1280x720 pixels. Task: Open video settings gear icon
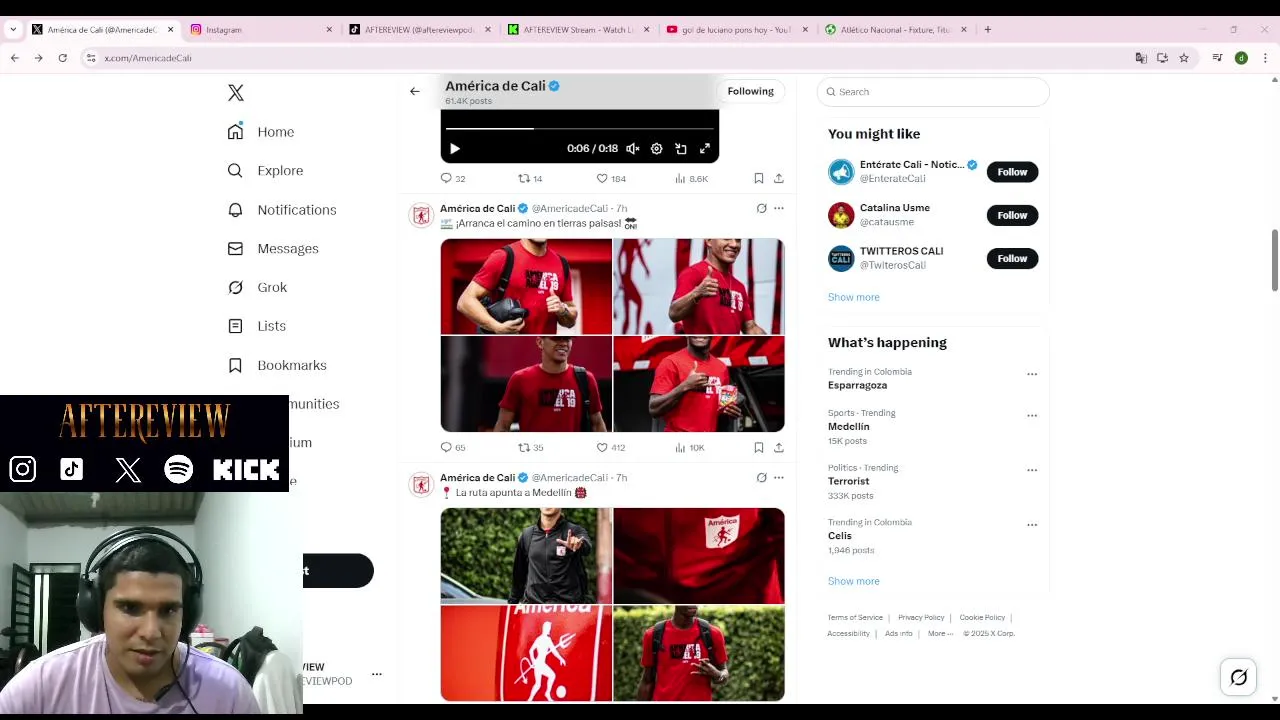coord(656,149)
